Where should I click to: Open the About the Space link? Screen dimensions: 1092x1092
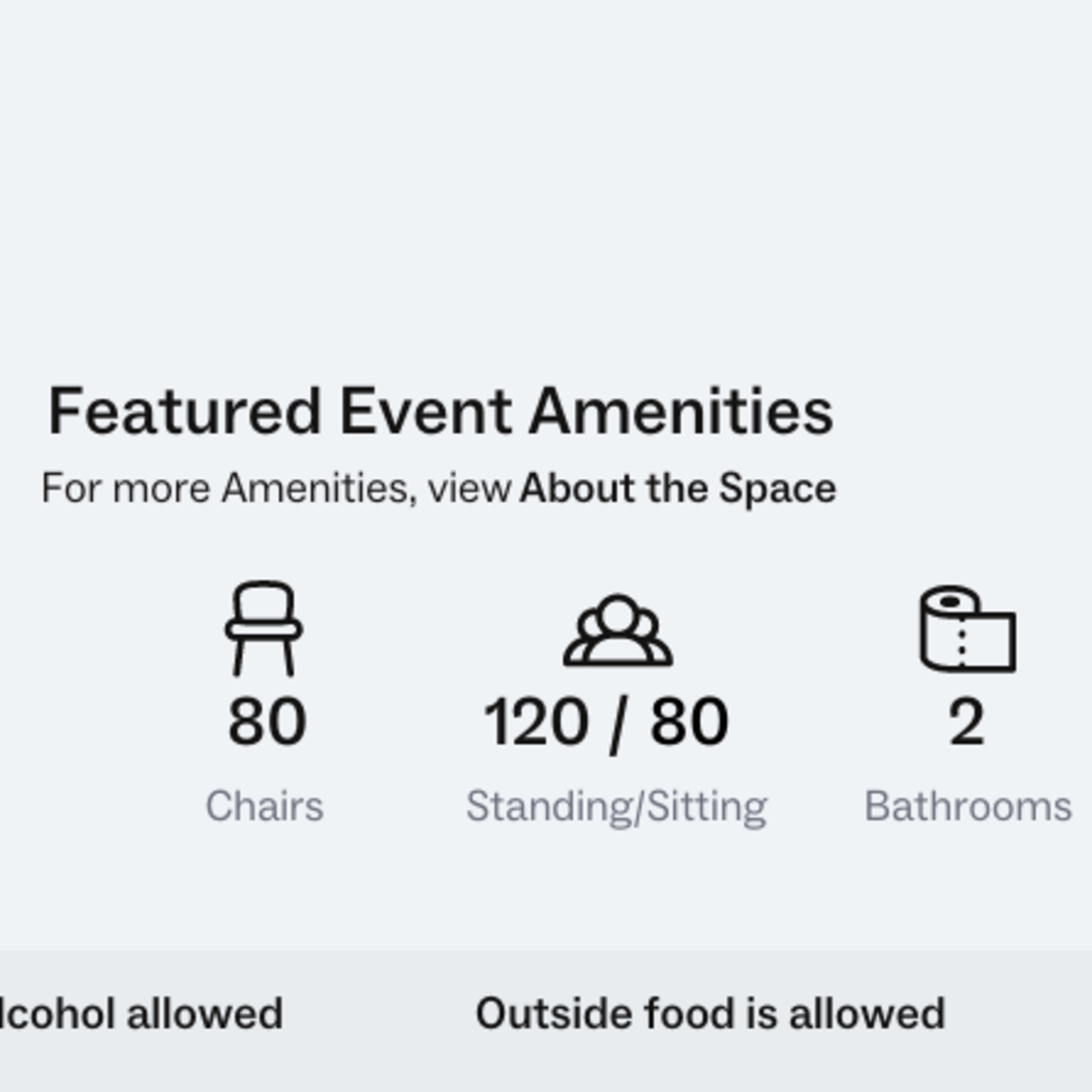click(678, 488)
